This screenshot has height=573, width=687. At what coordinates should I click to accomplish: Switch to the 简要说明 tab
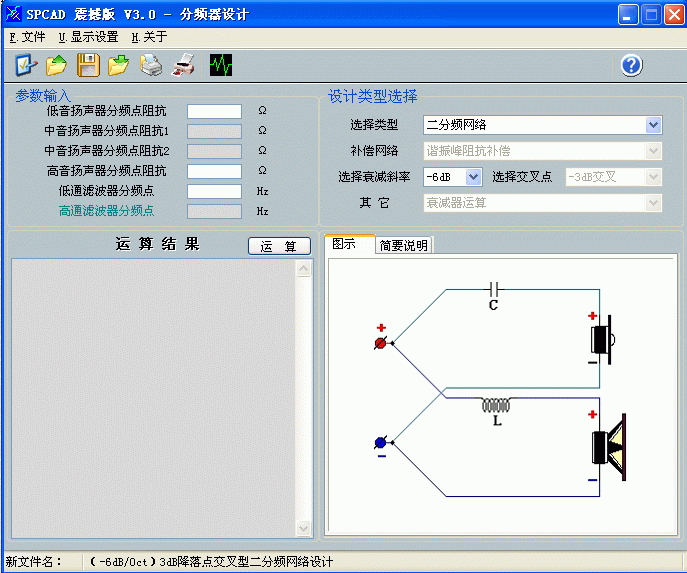pos(404,245)
